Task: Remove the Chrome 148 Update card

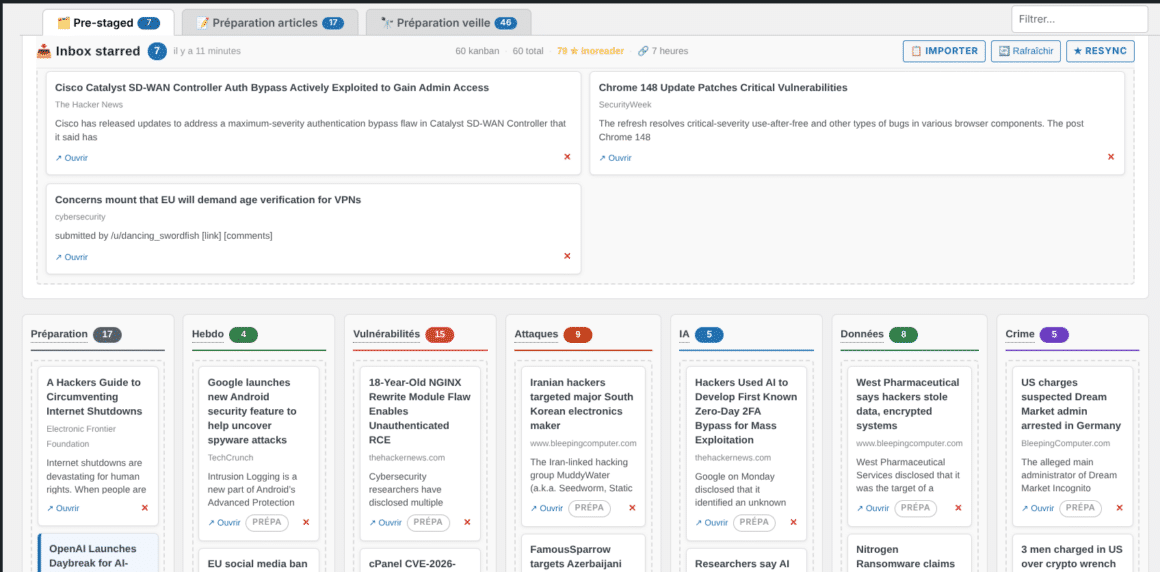Action: [1110, 157]
